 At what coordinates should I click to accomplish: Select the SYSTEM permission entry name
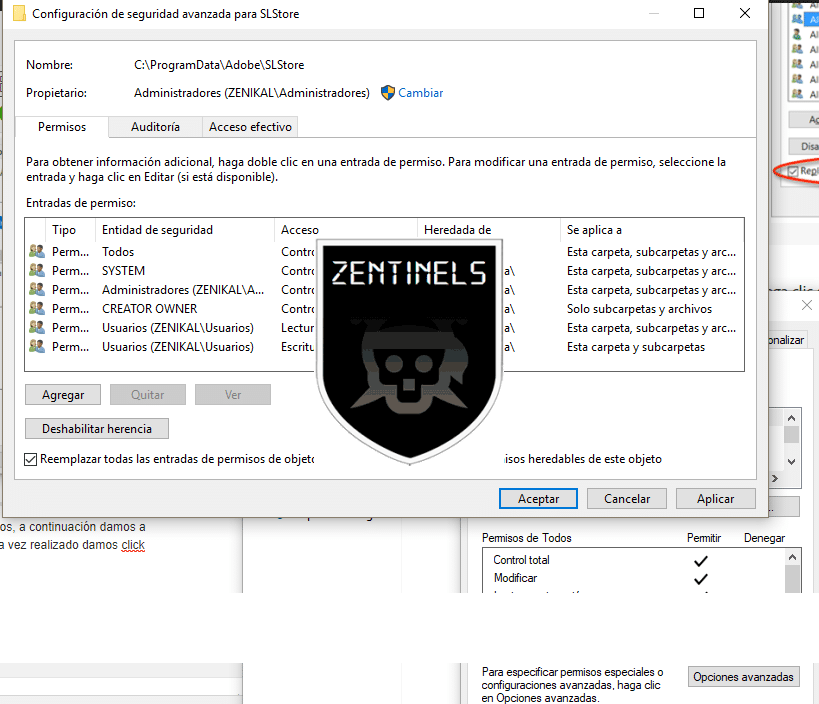point(123,271)
